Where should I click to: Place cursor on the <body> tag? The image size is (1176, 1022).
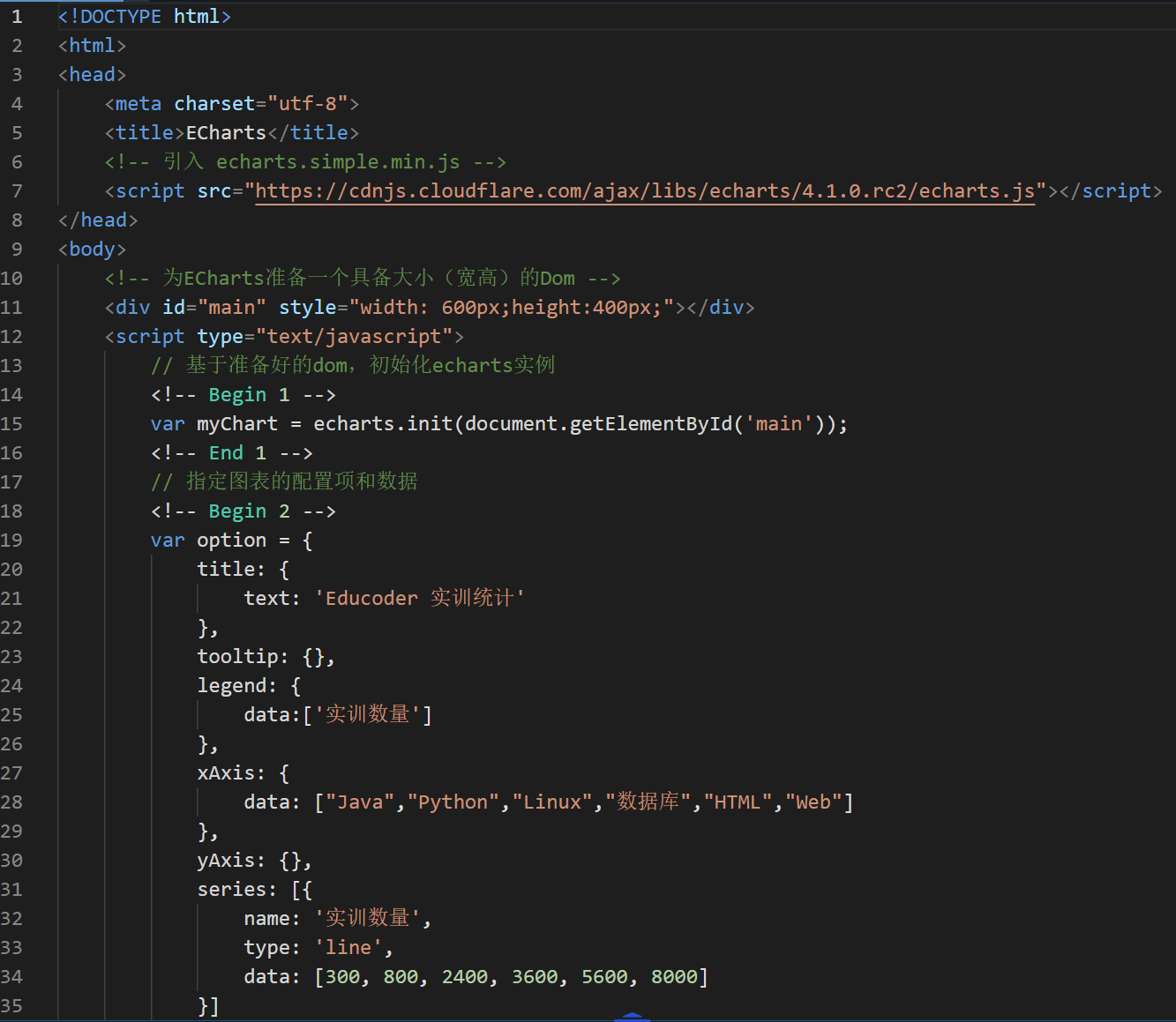click(x=93, y=250)
